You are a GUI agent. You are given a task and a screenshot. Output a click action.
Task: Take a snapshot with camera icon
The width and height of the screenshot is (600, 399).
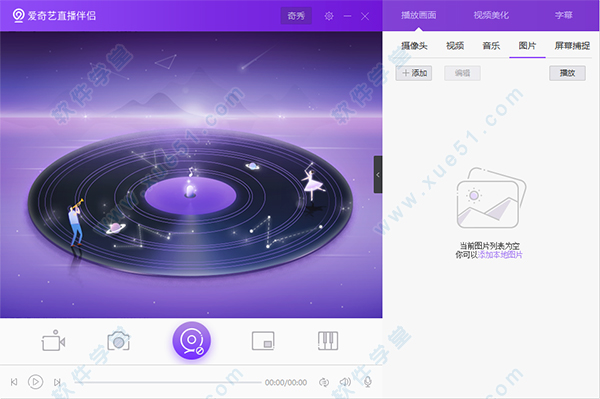click(119, 340)
